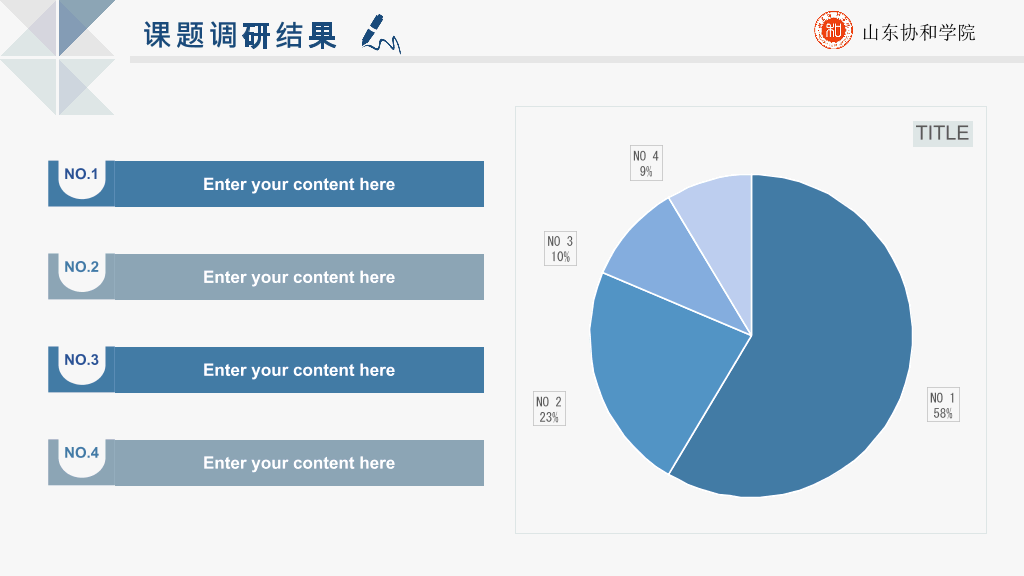Select the NO.3 badge
Viewport: 1024px width, 576px height.
point(82,369)
